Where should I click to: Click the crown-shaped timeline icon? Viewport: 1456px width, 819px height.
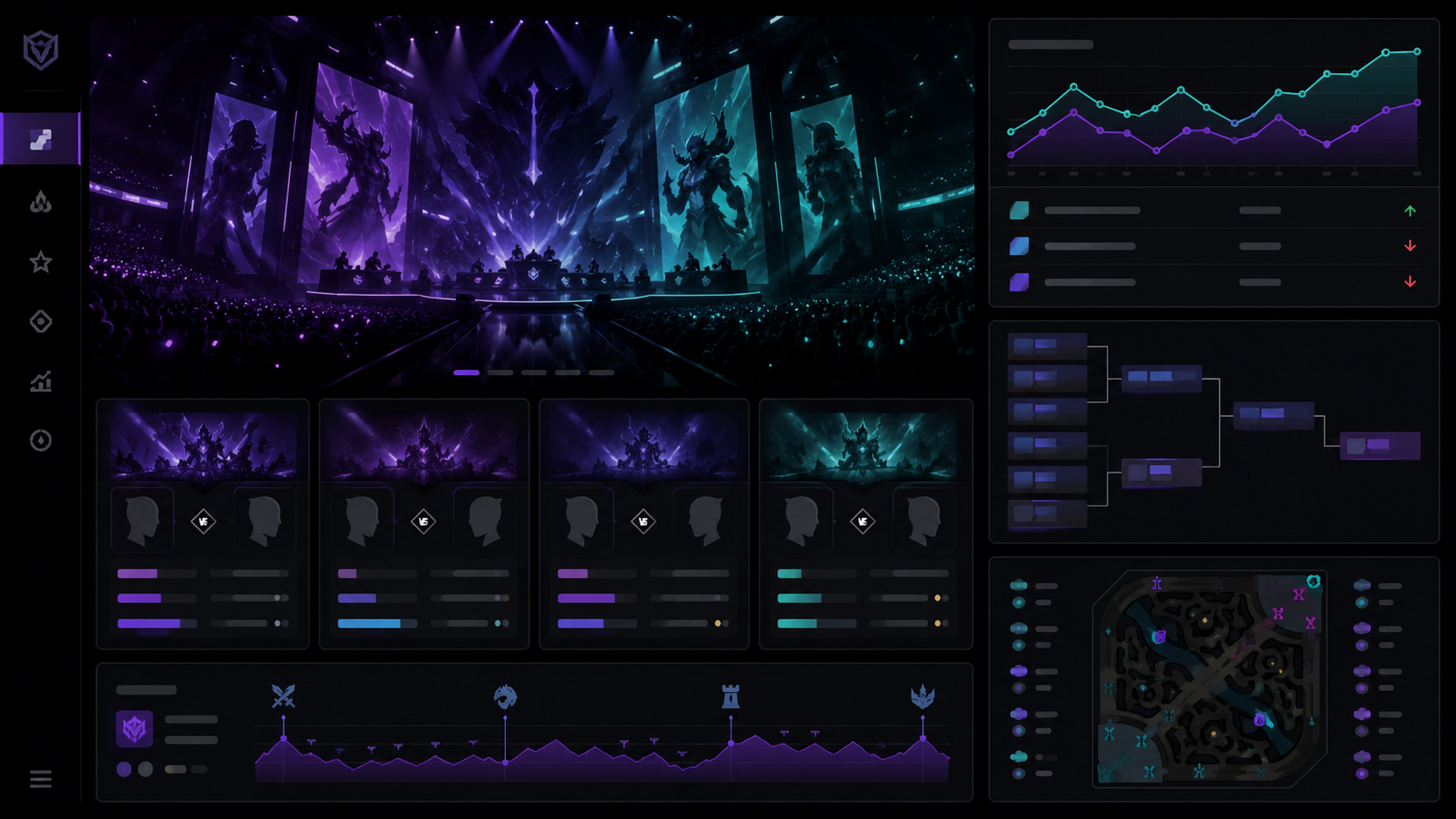923,696
